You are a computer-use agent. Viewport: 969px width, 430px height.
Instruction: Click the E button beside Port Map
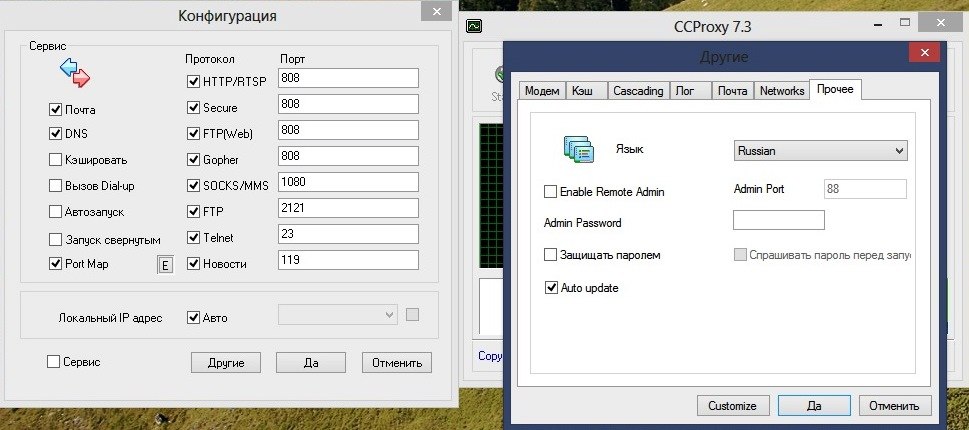[165, 264]
